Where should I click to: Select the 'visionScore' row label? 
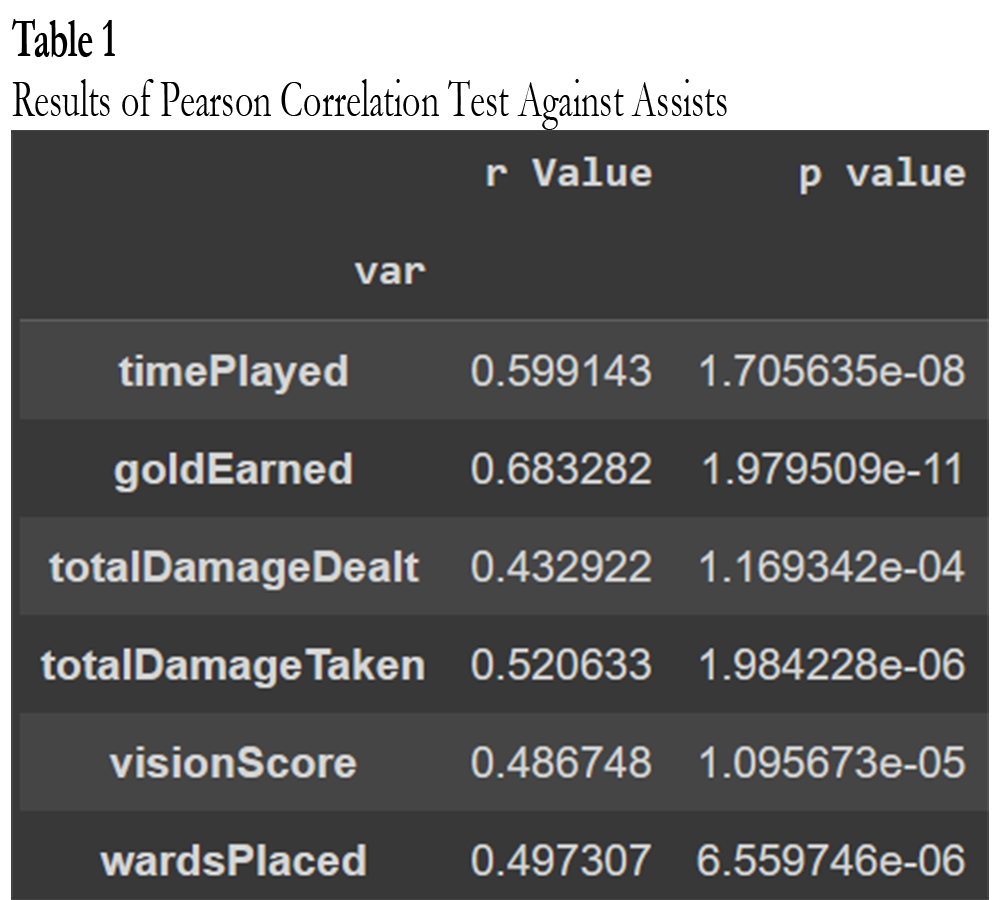[233, 763]
